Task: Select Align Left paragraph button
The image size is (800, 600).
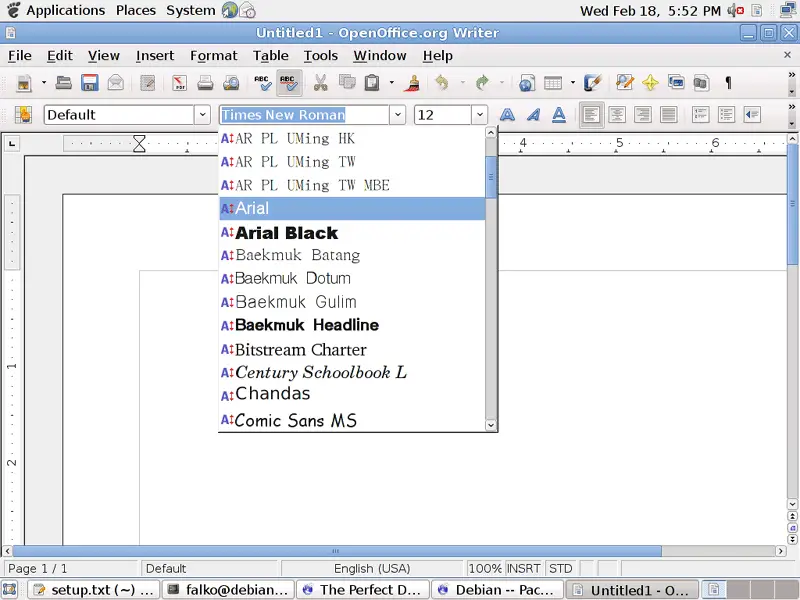Action: coord(591,115)
